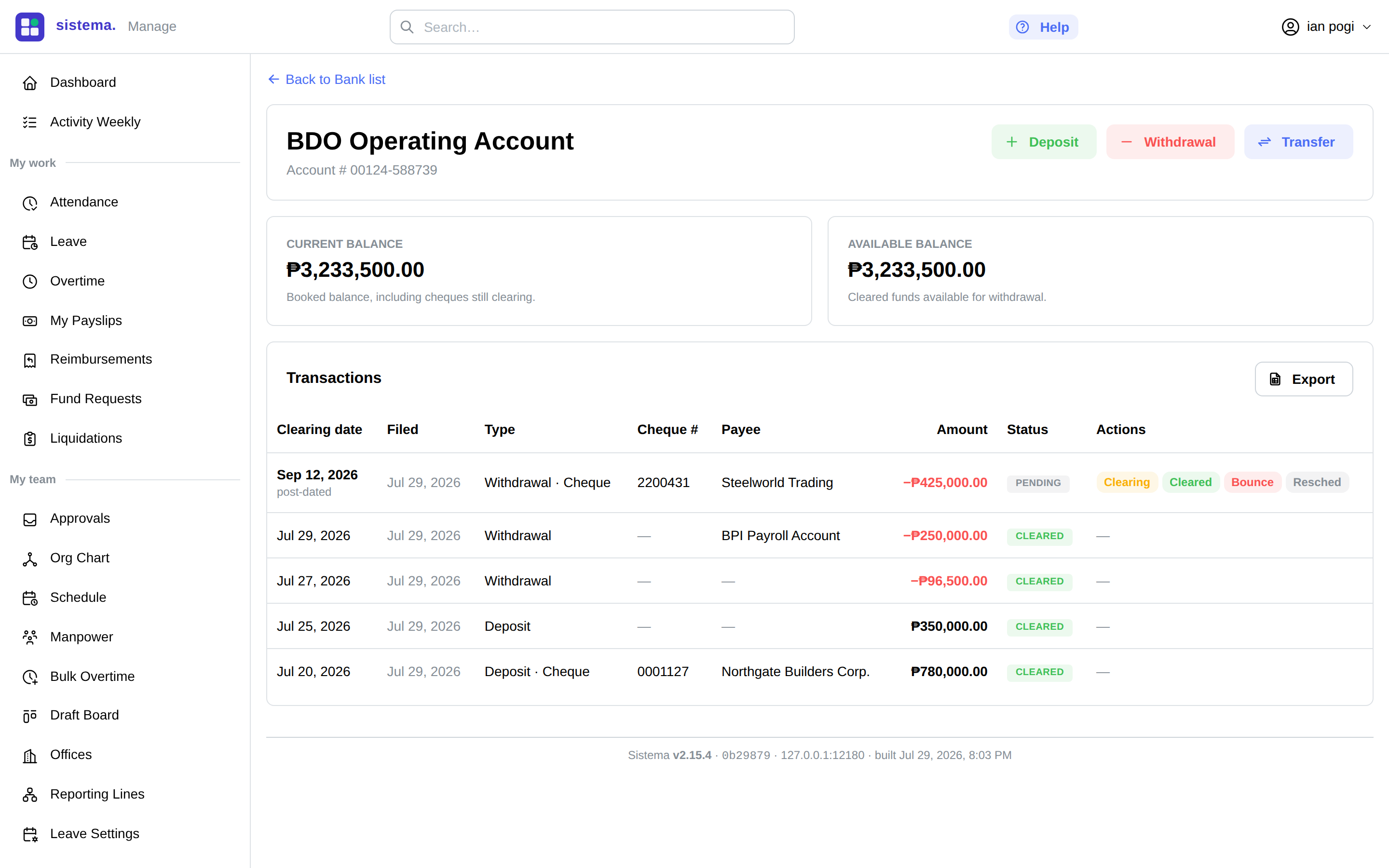Select Approvals in My team

[124, 518]
